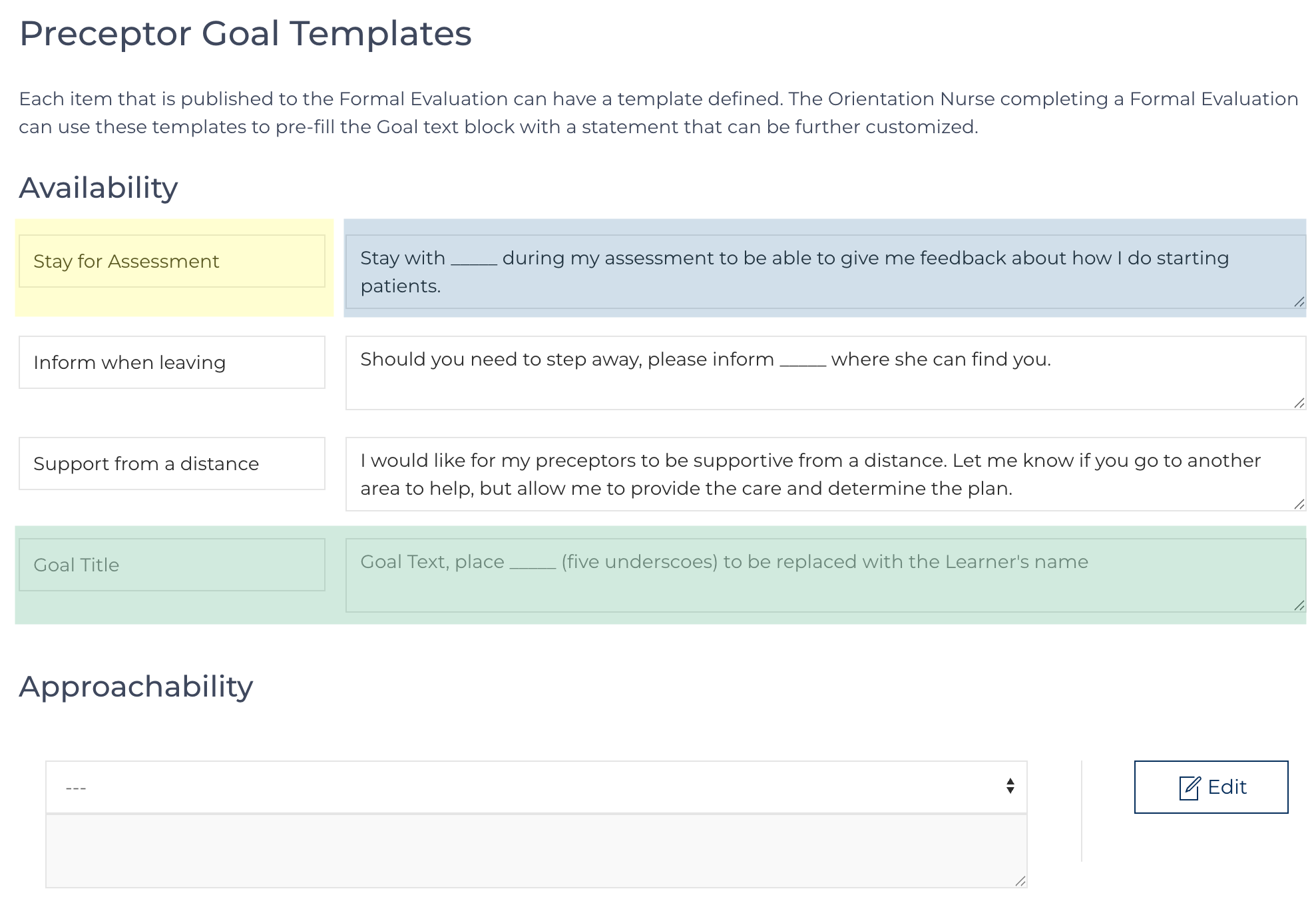The width and height of the screenshot is (1316, 913).
Task: Click into the 'Stay with _____ during my assessment' text box
Action: [x=824, y=272]
